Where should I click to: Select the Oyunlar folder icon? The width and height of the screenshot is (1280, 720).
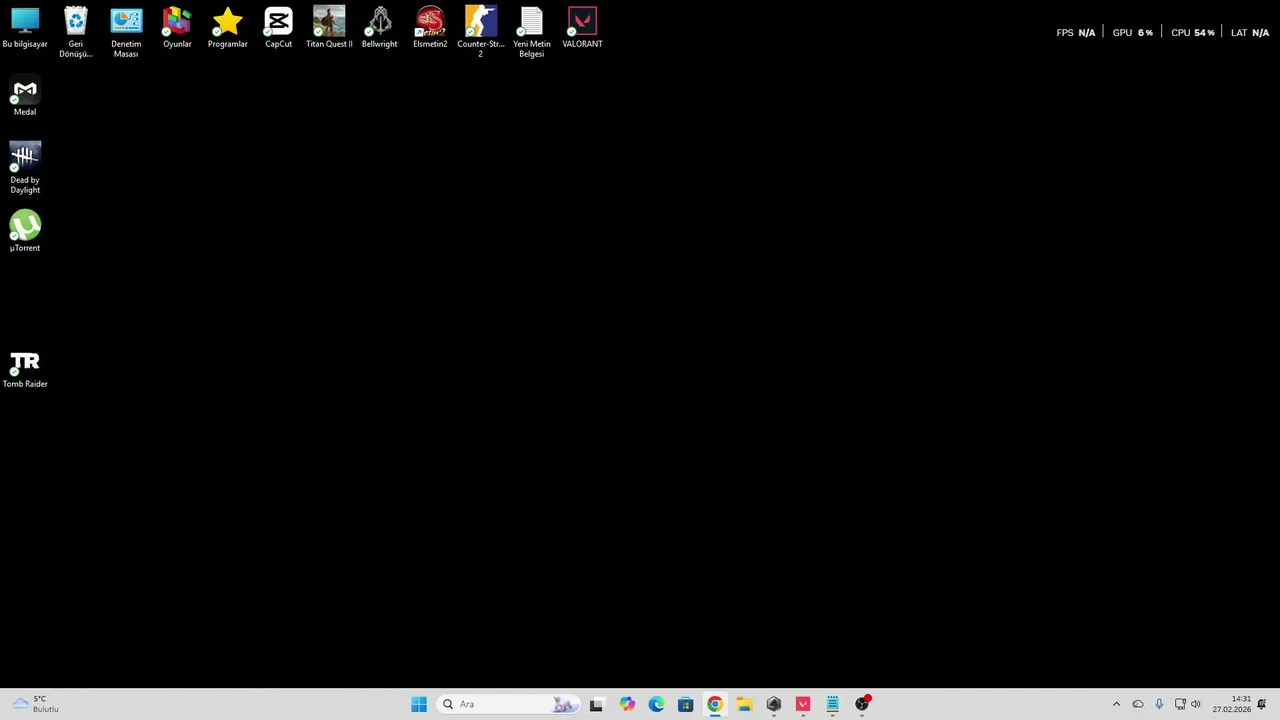177,28
